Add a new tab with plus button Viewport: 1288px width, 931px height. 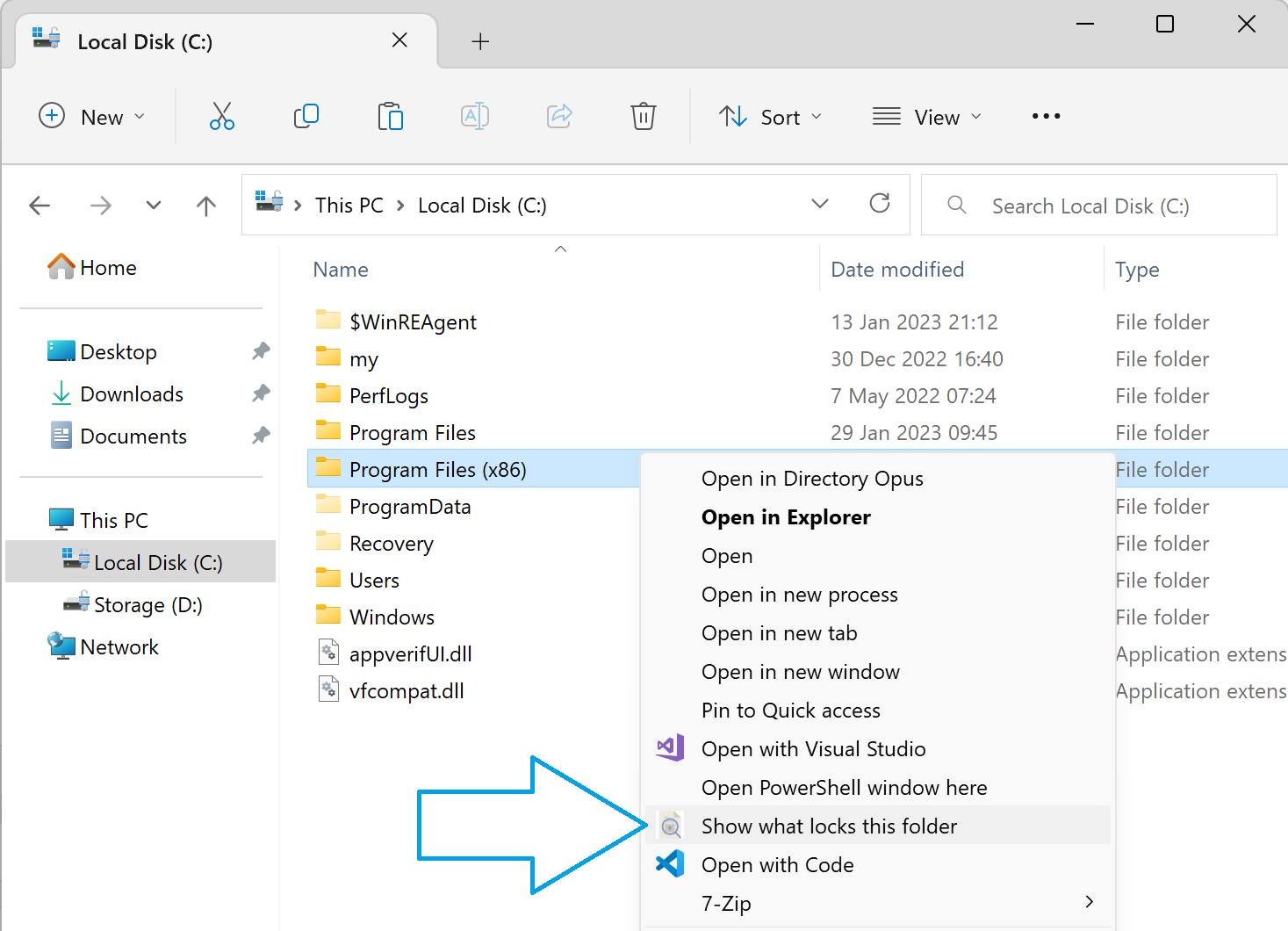coord(480,41)
